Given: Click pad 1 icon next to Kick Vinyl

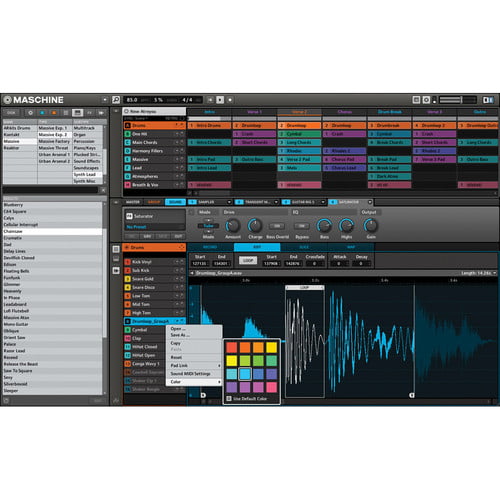Looking at the screenshot, I should coord(127,262).
